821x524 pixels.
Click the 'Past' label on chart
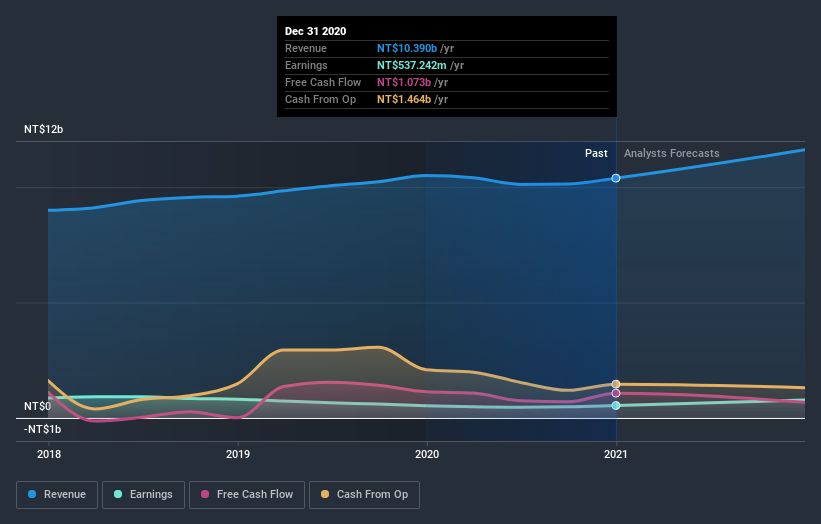[596, 153]
